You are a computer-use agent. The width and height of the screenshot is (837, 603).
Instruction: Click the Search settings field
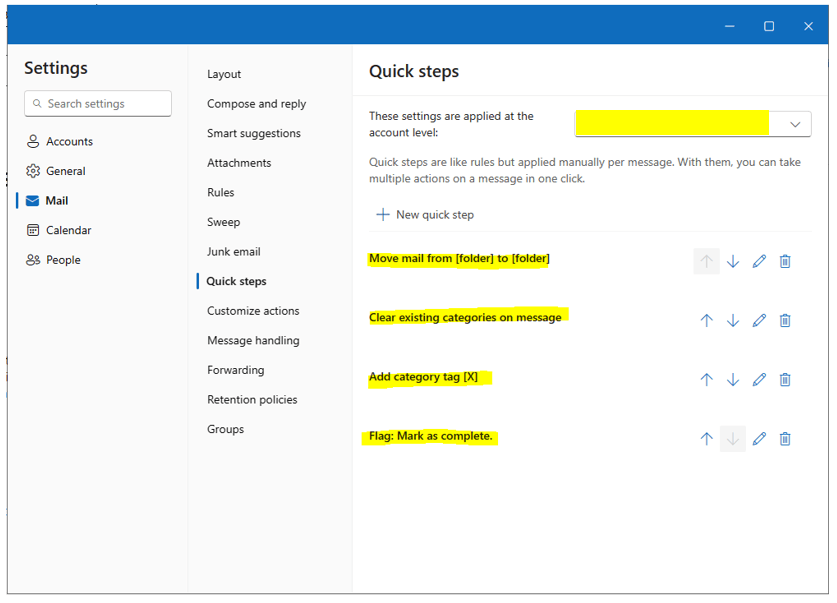(x=98, y=104)
